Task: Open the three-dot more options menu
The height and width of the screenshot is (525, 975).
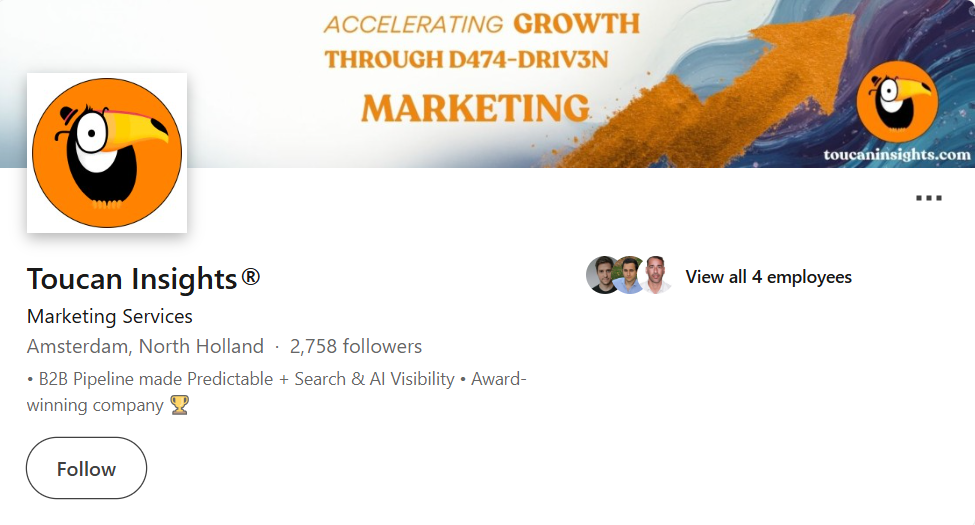Action: 928,198
